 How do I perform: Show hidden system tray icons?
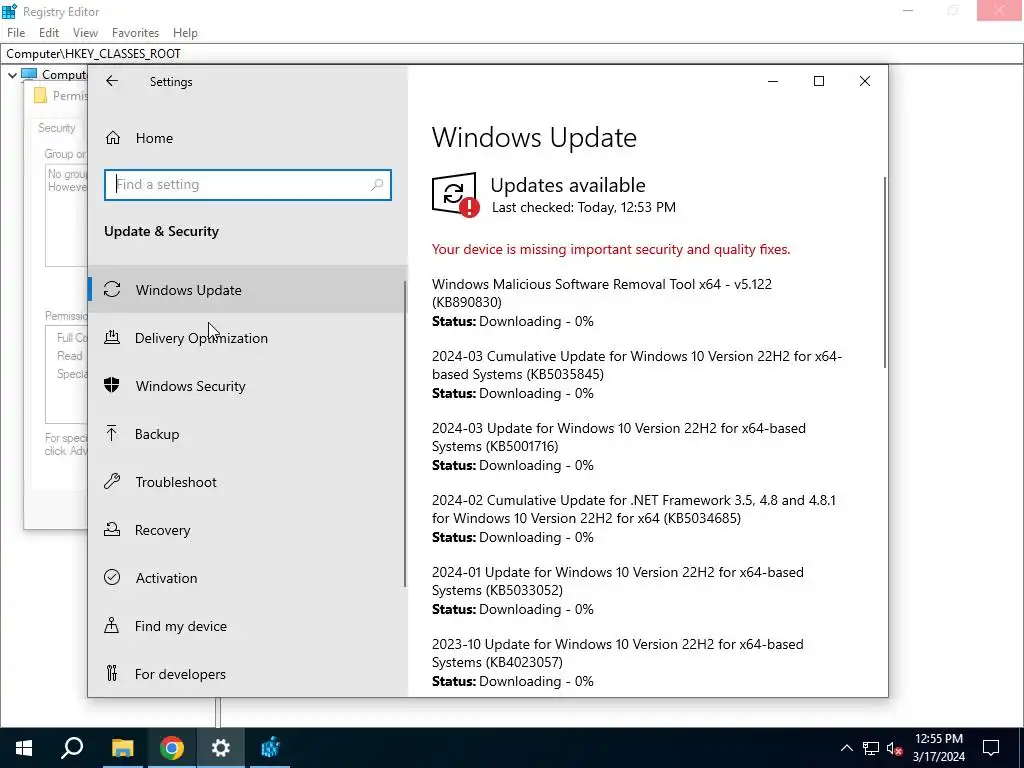[846, 748]
